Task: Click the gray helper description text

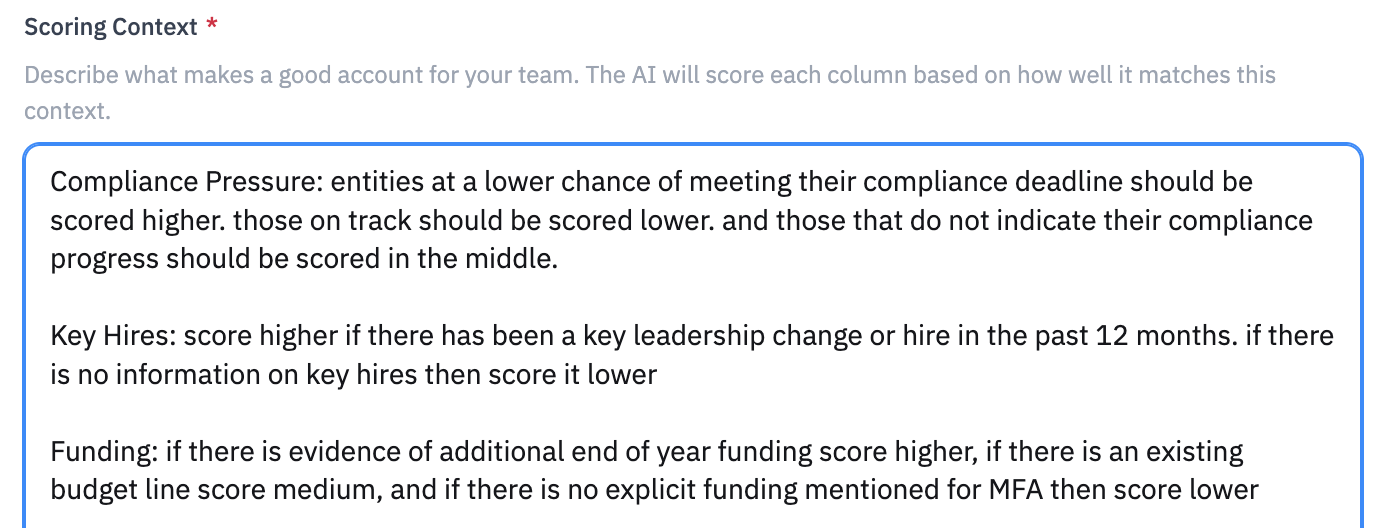Action: pos(650,92)
